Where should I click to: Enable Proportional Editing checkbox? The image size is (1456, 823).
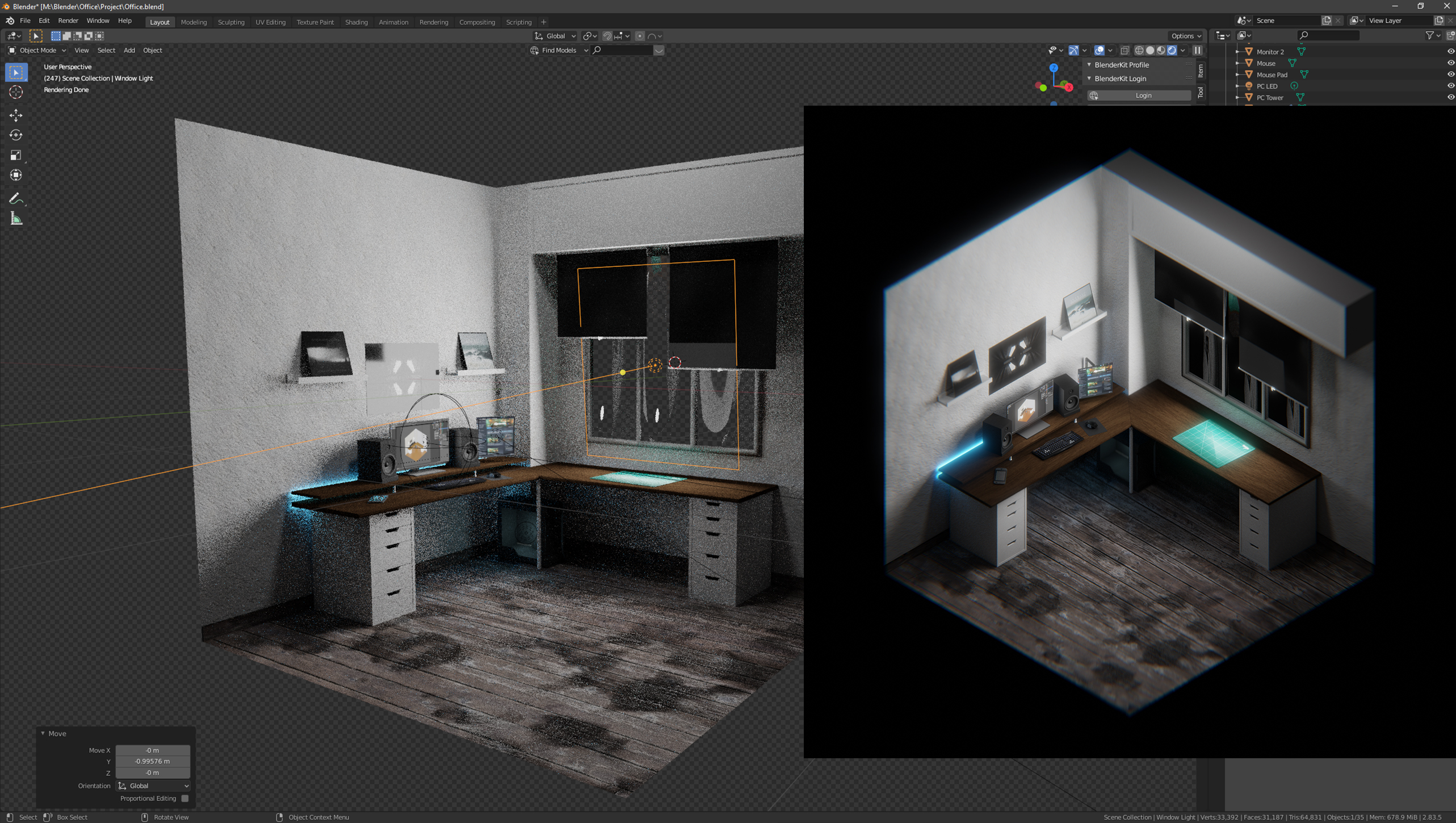tap(184, 798)
